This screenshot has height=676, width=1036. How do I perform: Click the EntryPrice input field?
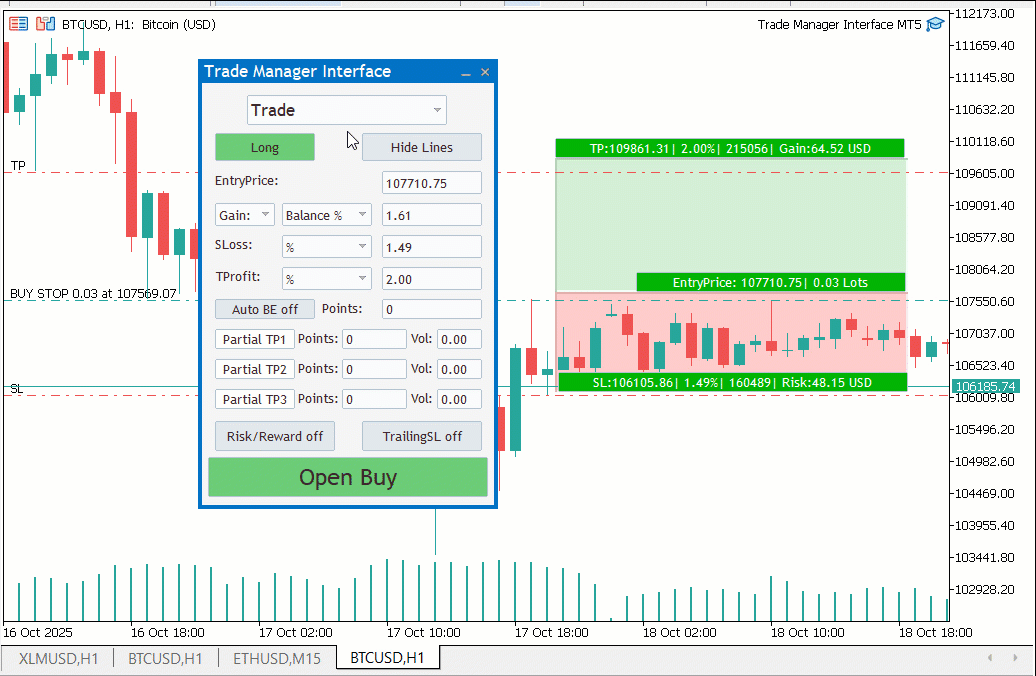click(x=431, y=182)
